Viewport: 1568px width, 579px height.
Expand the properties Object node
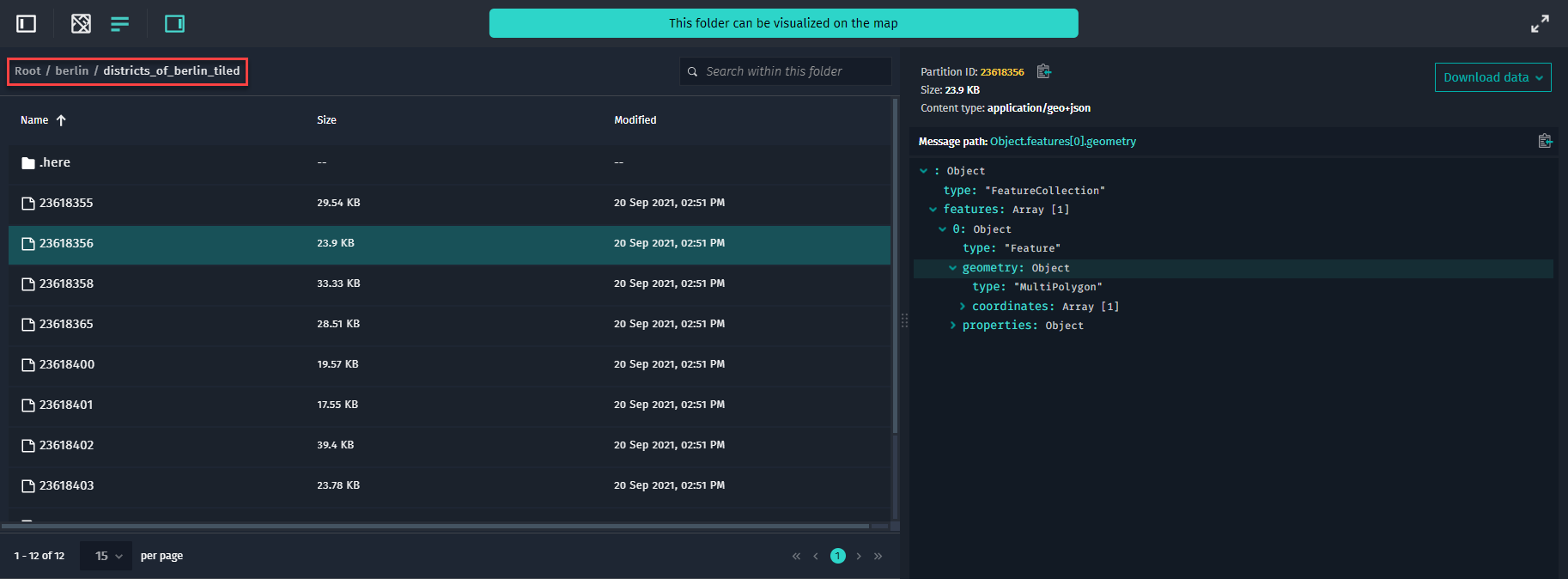[952, 326]
